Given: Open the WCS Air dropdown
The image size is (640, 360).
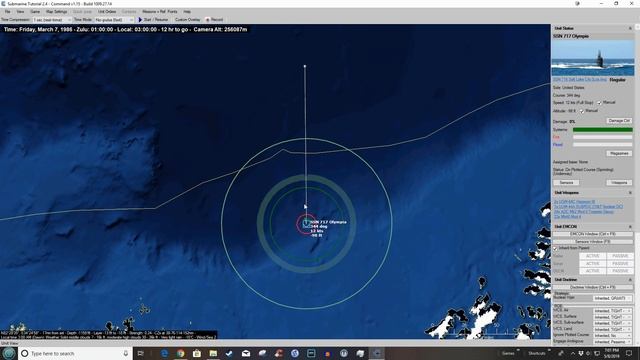Looking at the screenshot, I should (612, 311).
